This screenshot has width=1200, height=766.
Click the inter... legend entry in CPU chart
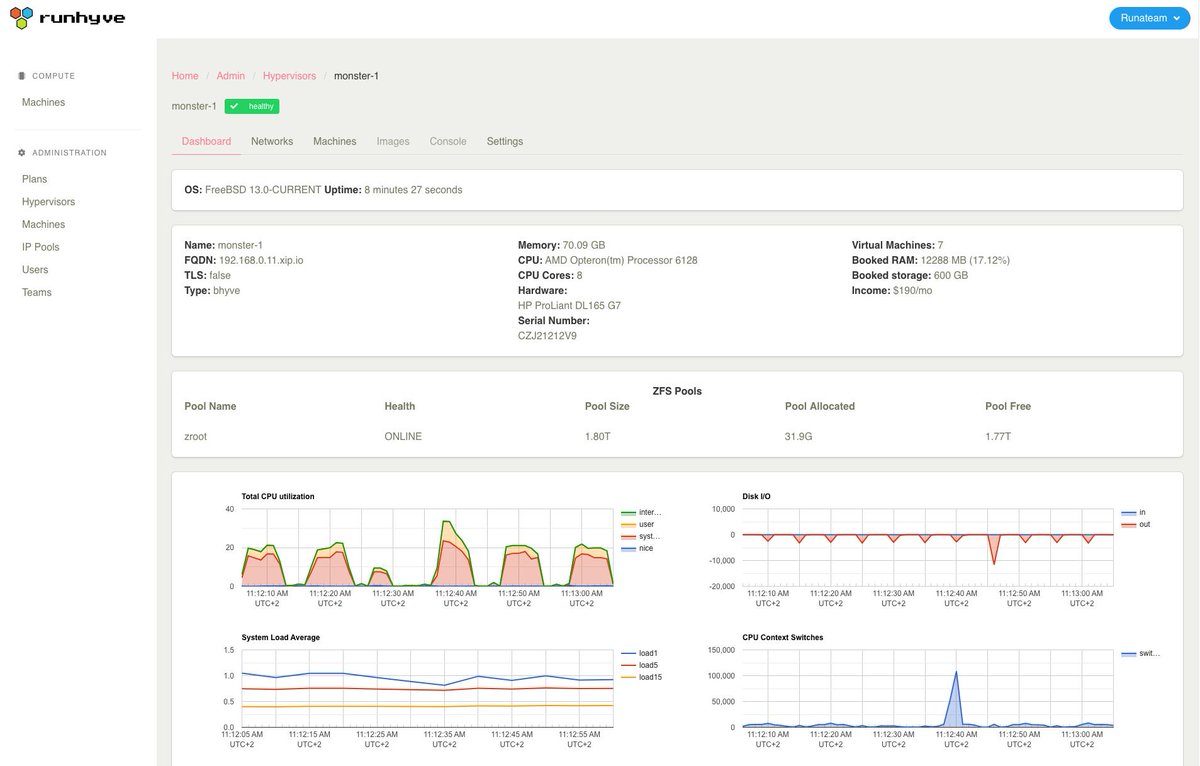click(x=641, y=513)
